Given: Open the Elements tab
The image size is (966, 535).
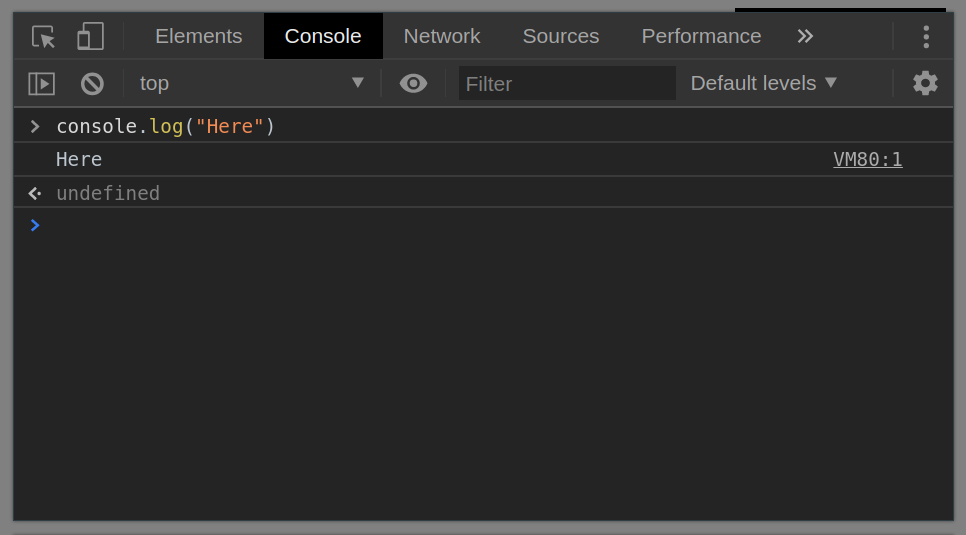Looking at the screenshot, I should (198, 36).
